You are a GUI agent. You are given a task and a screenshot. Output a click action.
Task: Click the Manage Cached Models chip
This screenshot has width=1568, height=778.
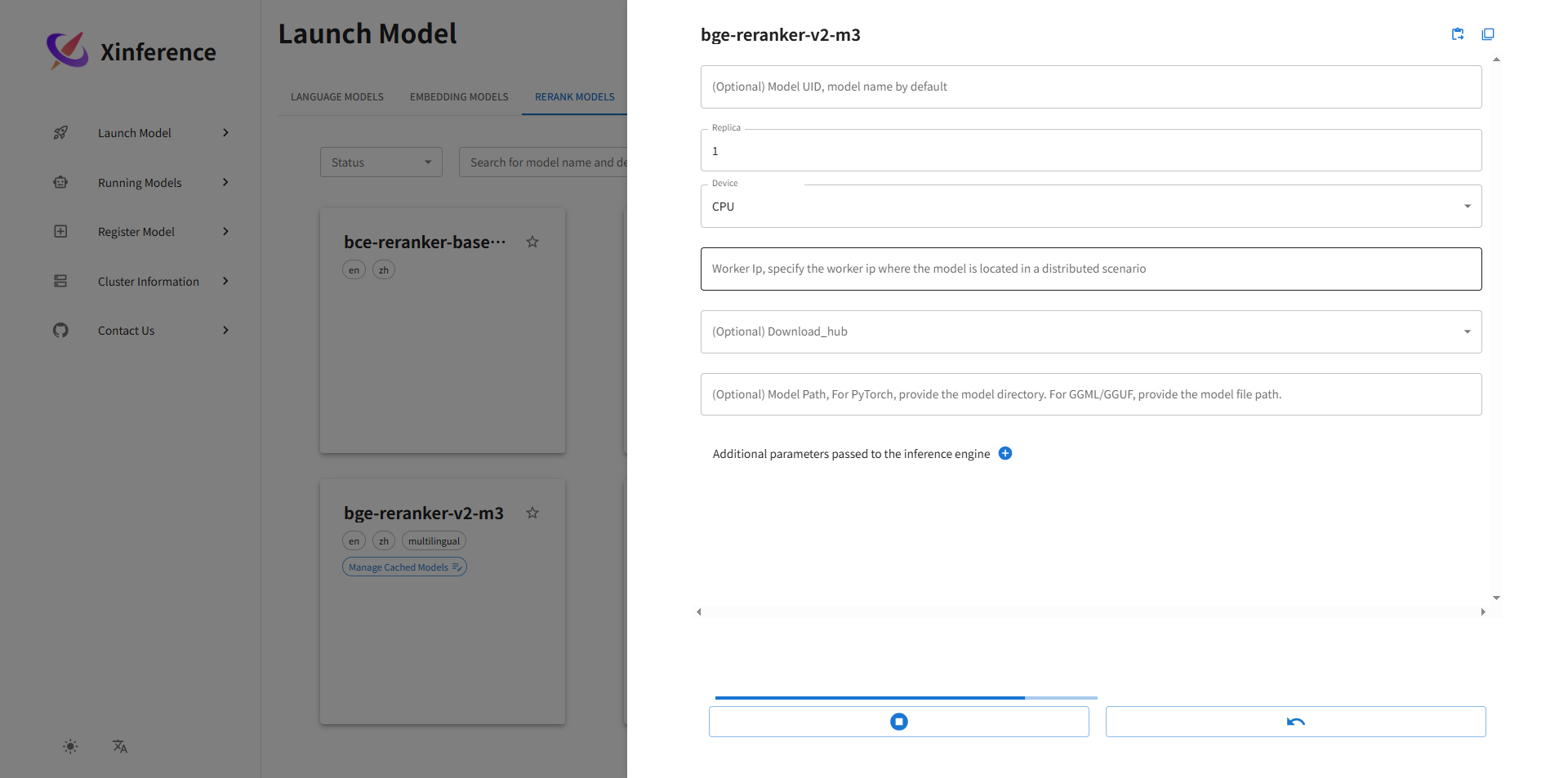tap(404, 567)
